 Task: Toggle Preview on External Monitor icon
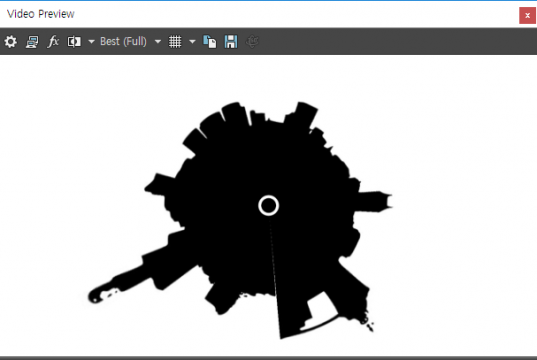coord(32,42)
